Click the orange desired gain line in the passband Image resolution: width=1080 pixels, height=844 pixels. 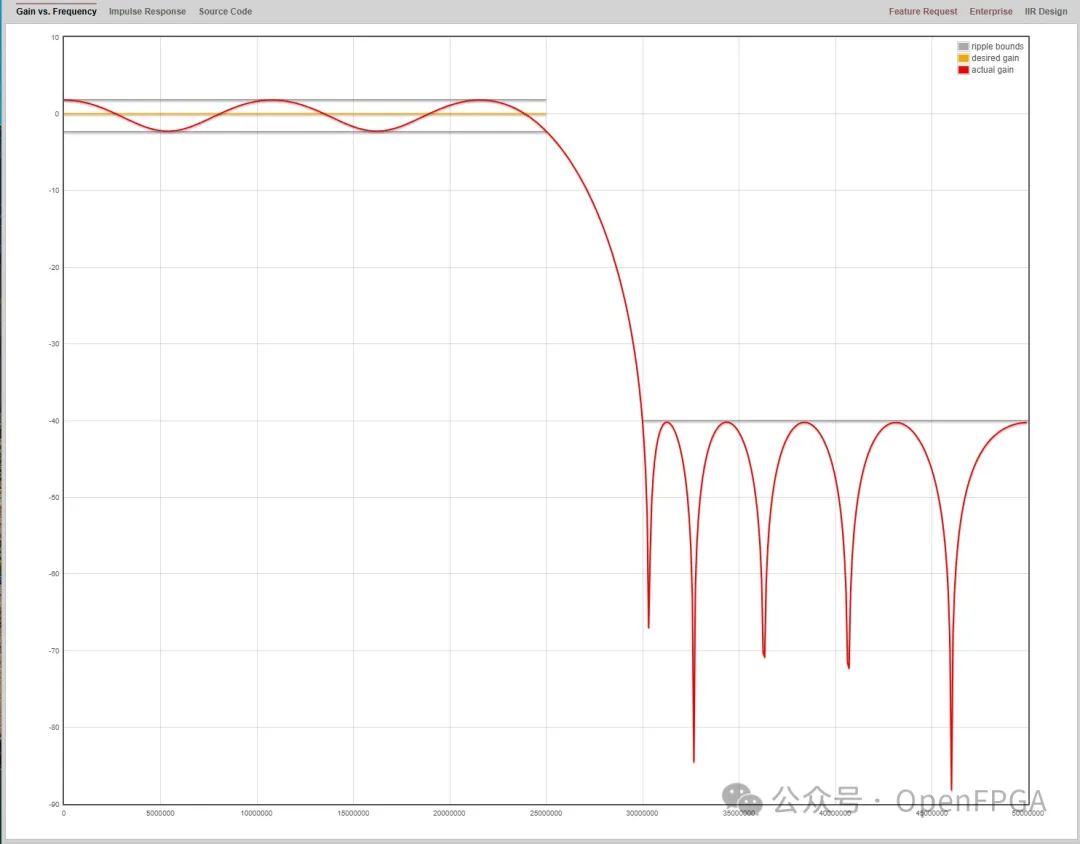[300, 114]
